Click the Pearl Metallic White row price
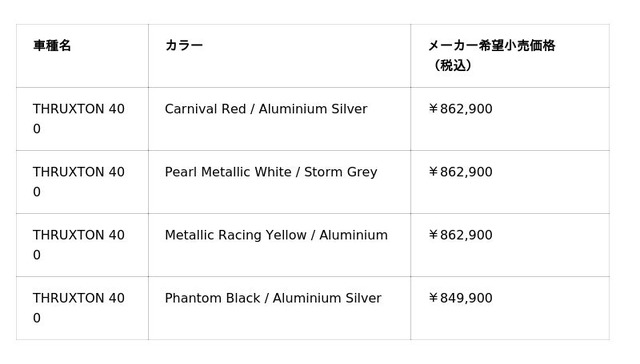The height and width of the screenshot is (364, 640). [x=460, y=172]
